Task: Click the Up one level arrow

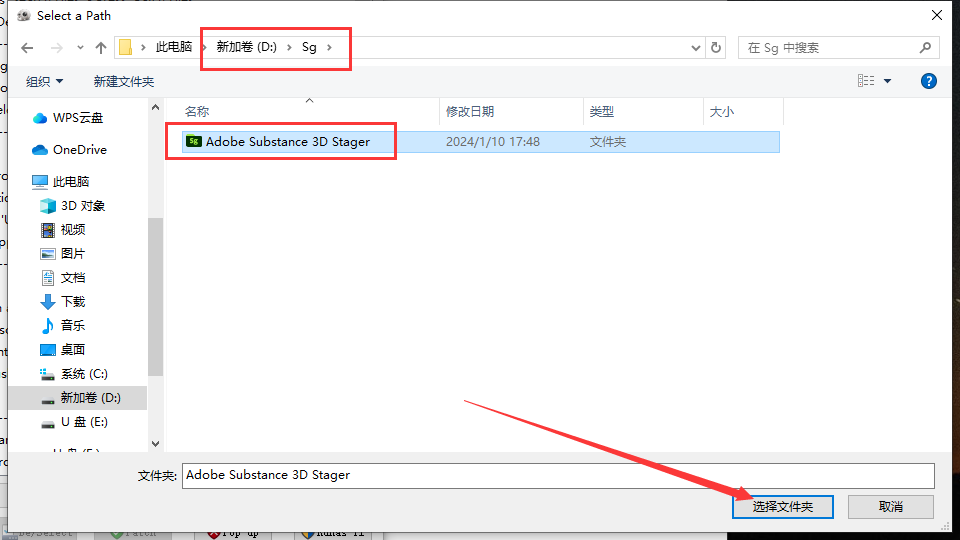Action: (100, 48)
